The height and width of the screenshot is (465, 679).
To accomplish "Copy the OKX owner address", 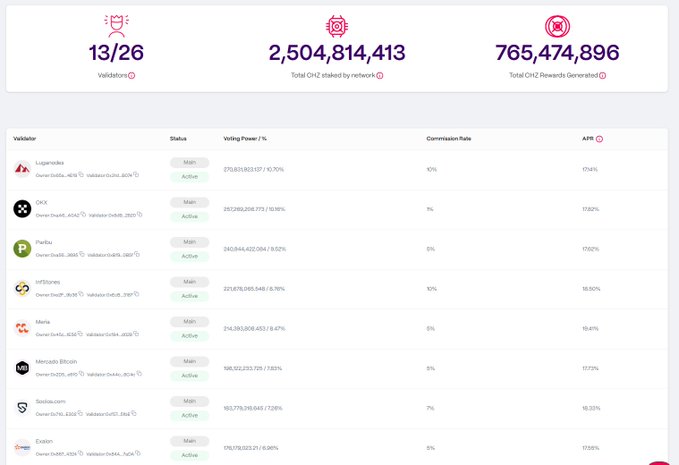I will click(x=82, y=215).
